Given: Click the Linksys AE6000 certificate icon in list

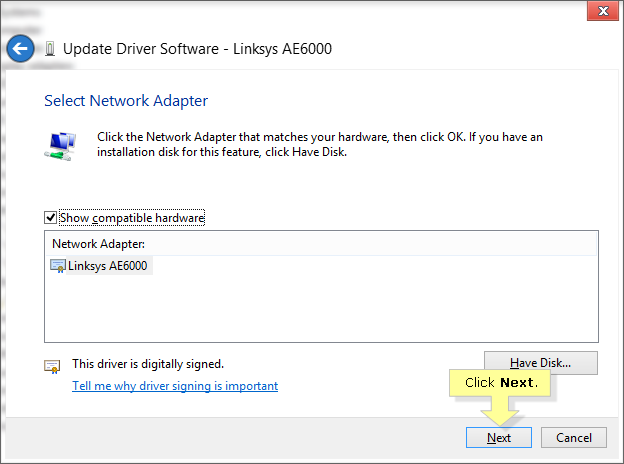Looking at the screenshot, I should click(58, 266).
